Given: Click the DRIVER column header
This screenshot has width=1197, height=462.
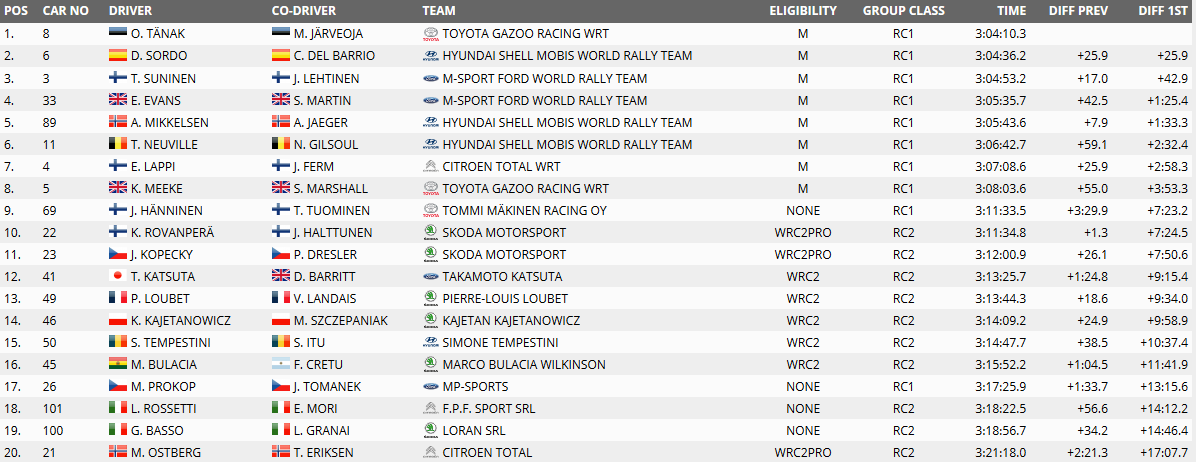Looking at the screenshot, I should 131,11.
